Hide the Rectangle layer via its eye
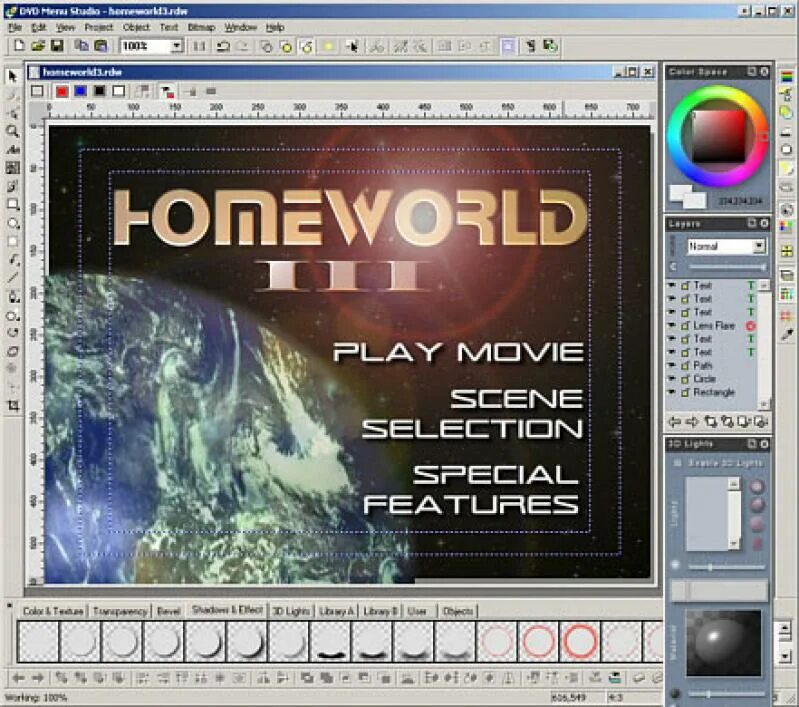 [x=672, y=392]
